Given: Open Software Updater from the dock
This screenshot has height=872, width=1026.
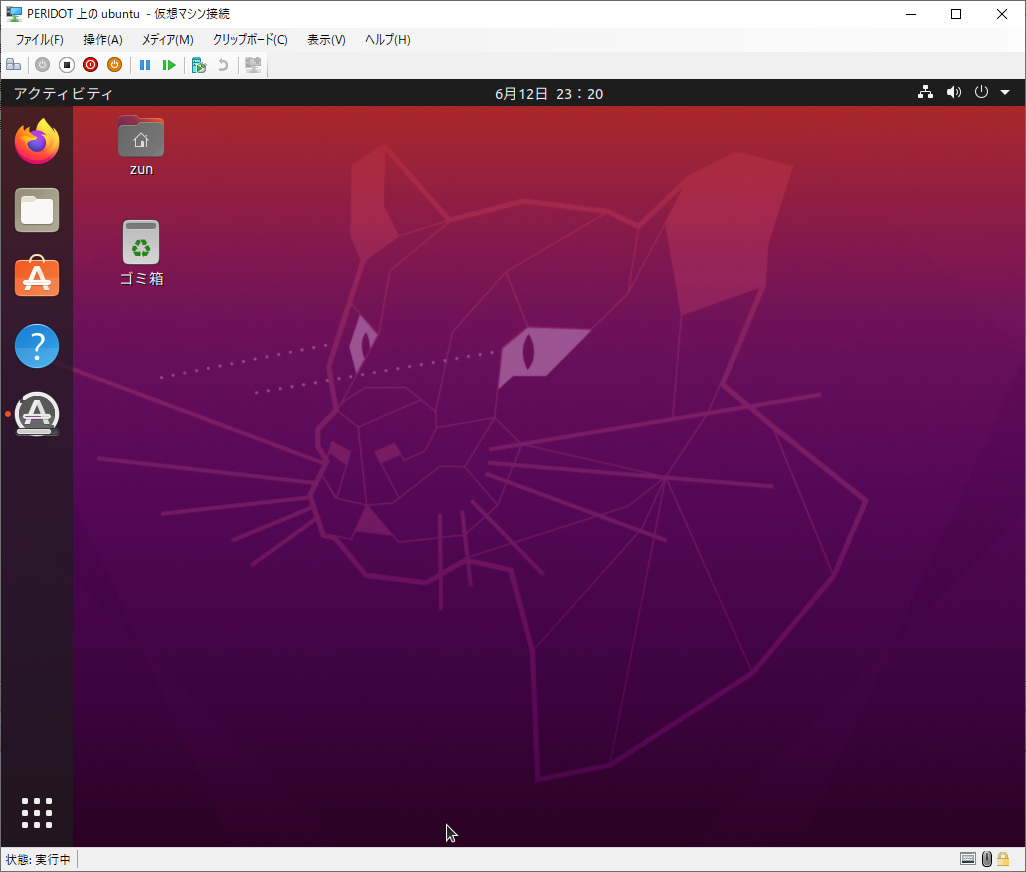Looking at the screenshot, I should (x=37, y=414).
